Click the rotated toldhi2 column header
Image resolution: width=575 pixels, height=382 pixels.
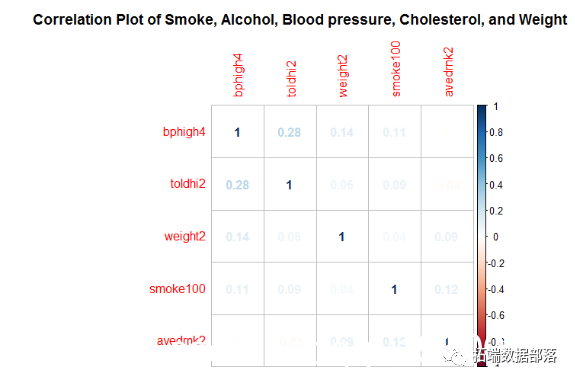(290, 79)
